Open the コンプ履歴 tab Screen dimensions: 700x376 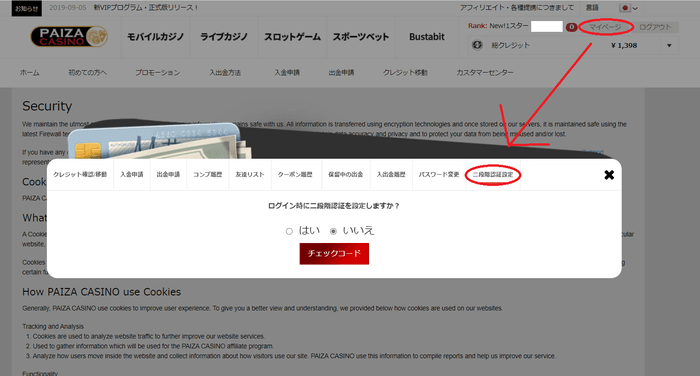click(208, 175)
